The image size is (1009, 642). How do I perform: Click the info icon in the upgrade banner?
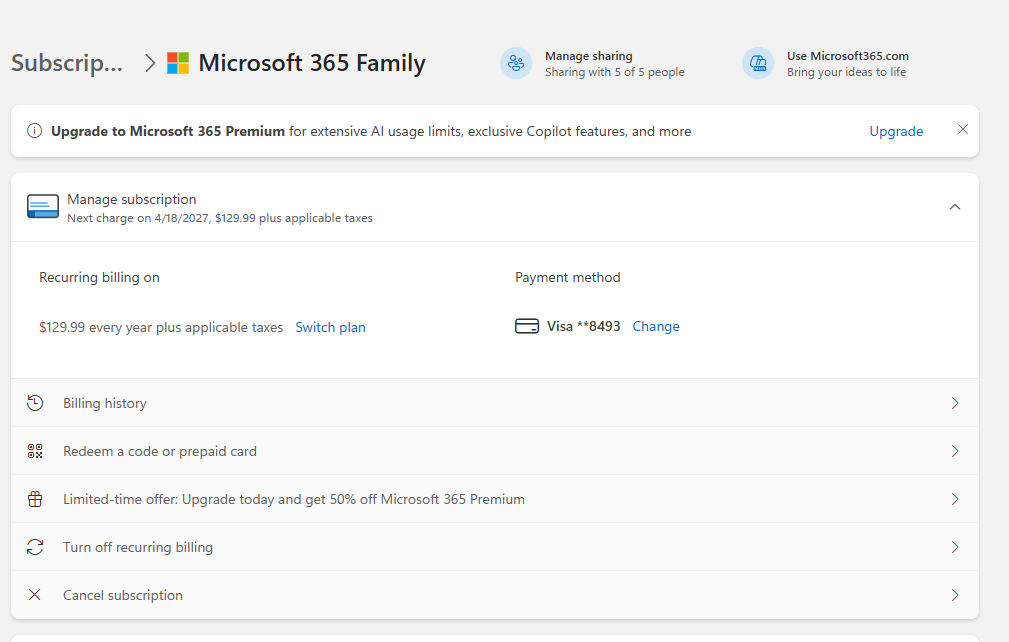[x=34, y=131]
